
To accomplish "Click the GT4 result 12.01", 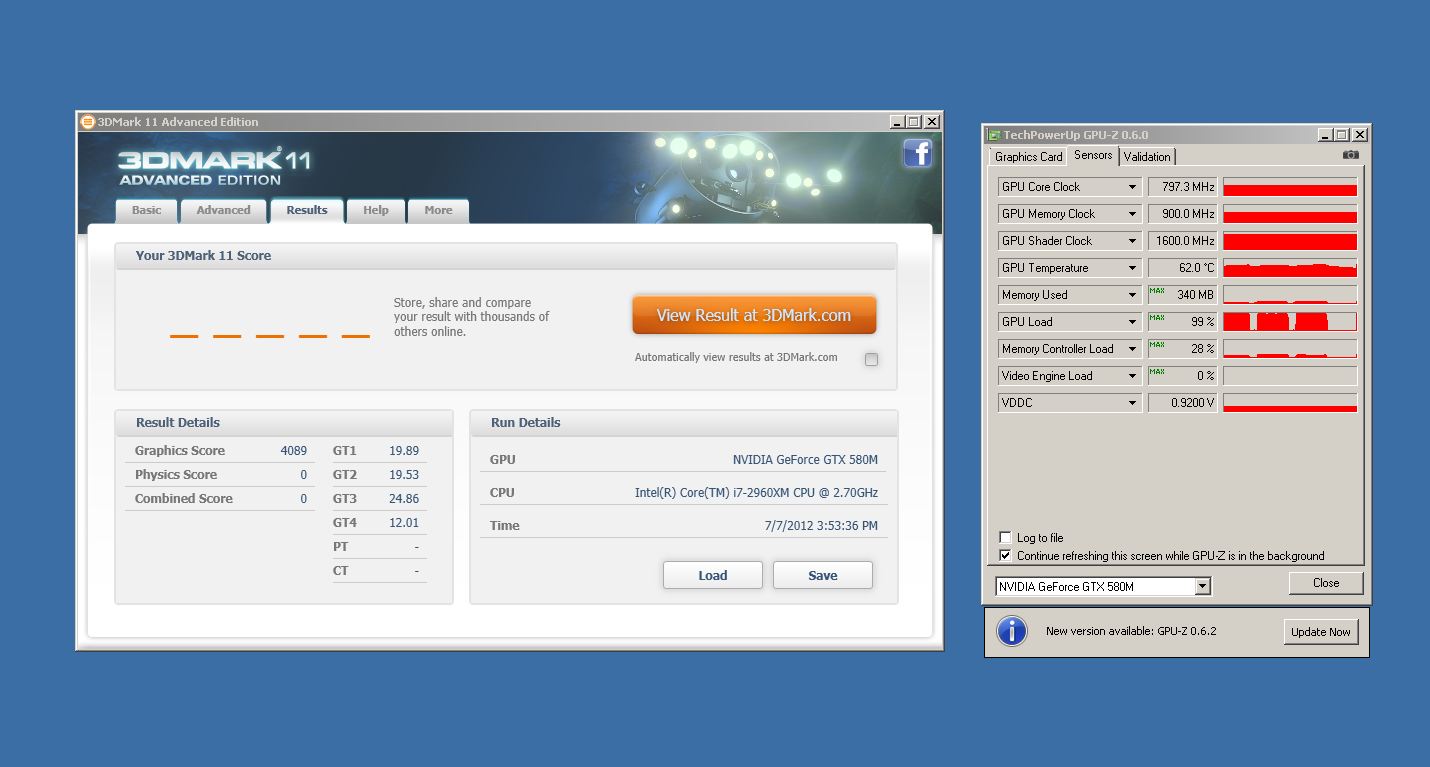I will point(404,523).
